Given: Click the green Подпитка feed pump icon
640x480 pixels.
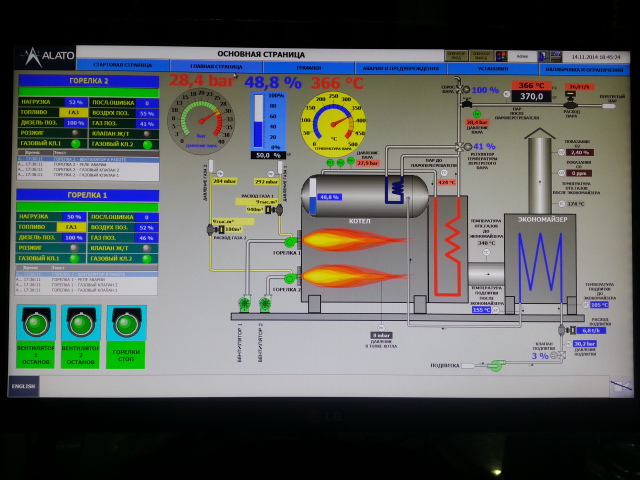Looking at the screenshot, I should pyautogui.click(x=494, y=366).
